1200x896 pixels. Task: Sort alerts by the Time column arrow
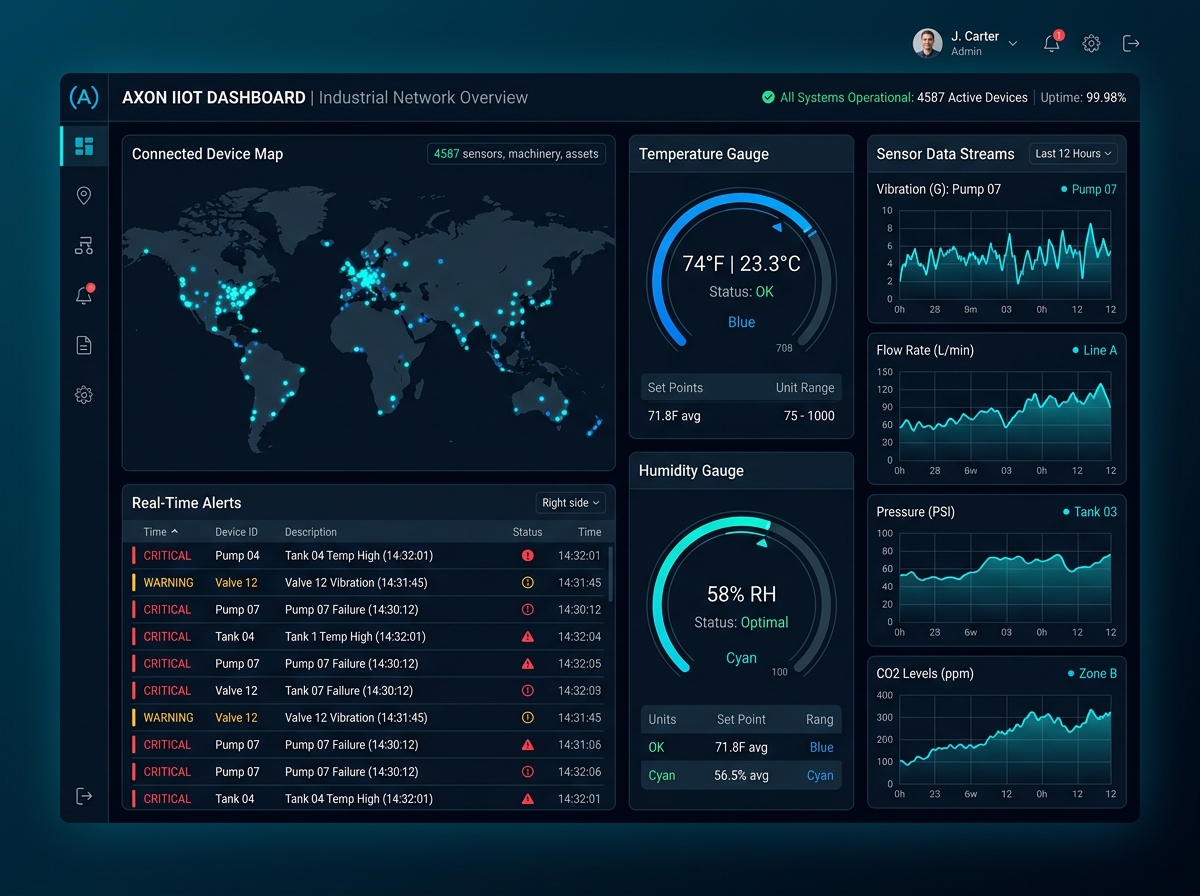pos(175,532)
